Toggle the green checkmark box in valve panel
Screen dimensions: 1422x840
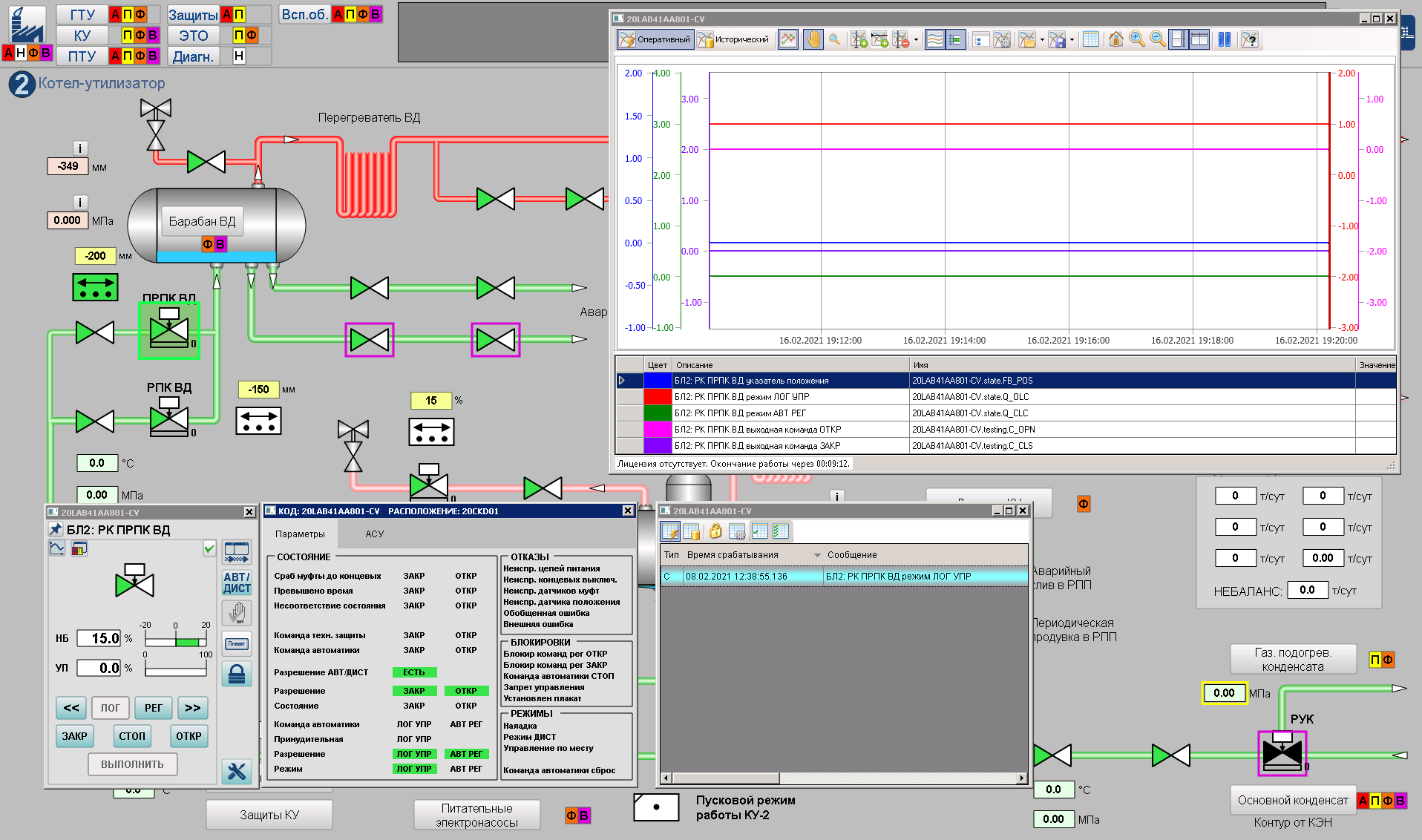pyautogui.click(x=209, y=548)
